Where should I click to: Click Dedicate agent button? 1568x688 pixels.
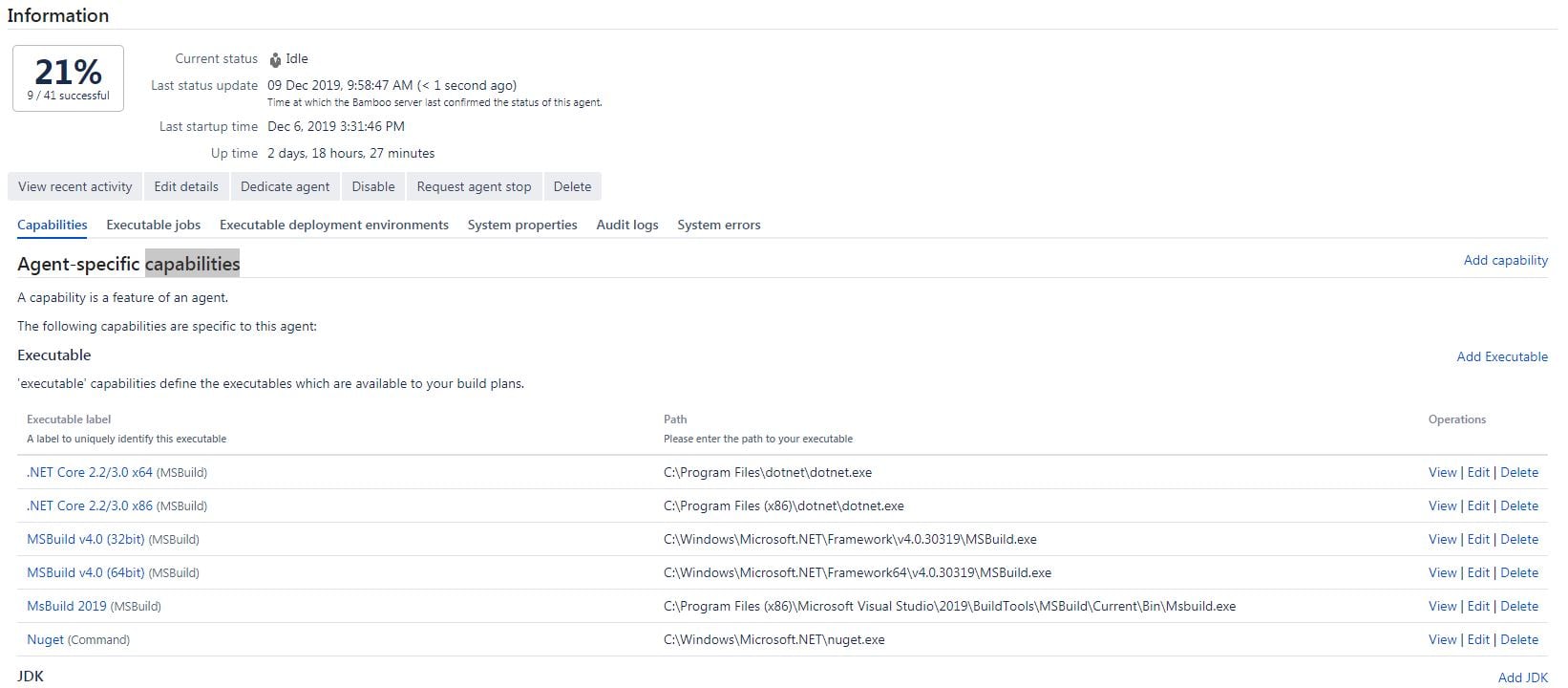(x=285, y=186)
